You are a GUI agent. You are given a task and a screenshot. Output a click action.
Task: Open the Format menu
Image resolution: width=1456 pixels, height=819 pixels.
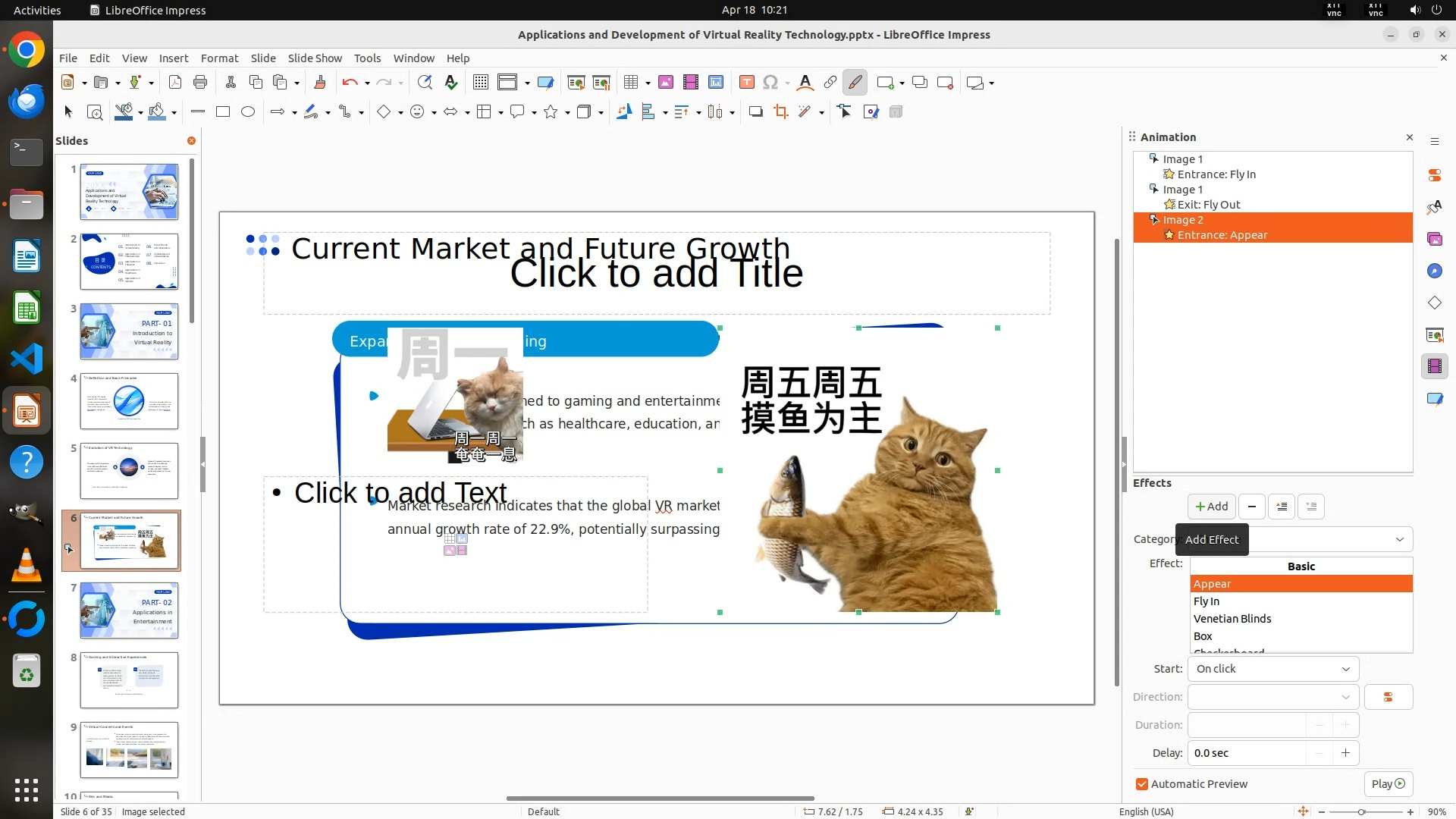tap(219, 58)
